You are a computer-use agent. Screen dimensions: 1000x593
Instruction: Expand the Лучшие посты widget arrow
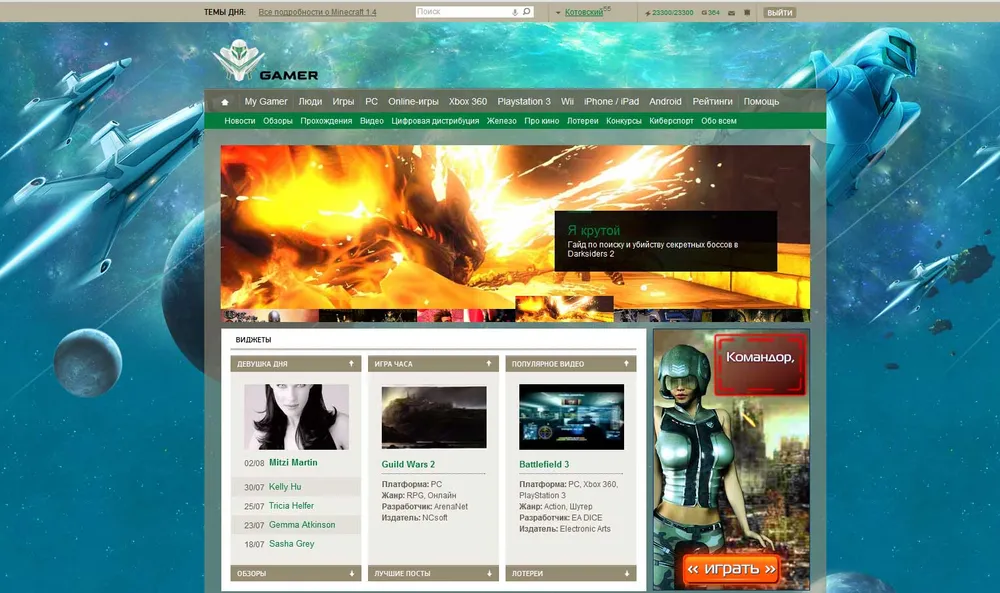[489, 573]
